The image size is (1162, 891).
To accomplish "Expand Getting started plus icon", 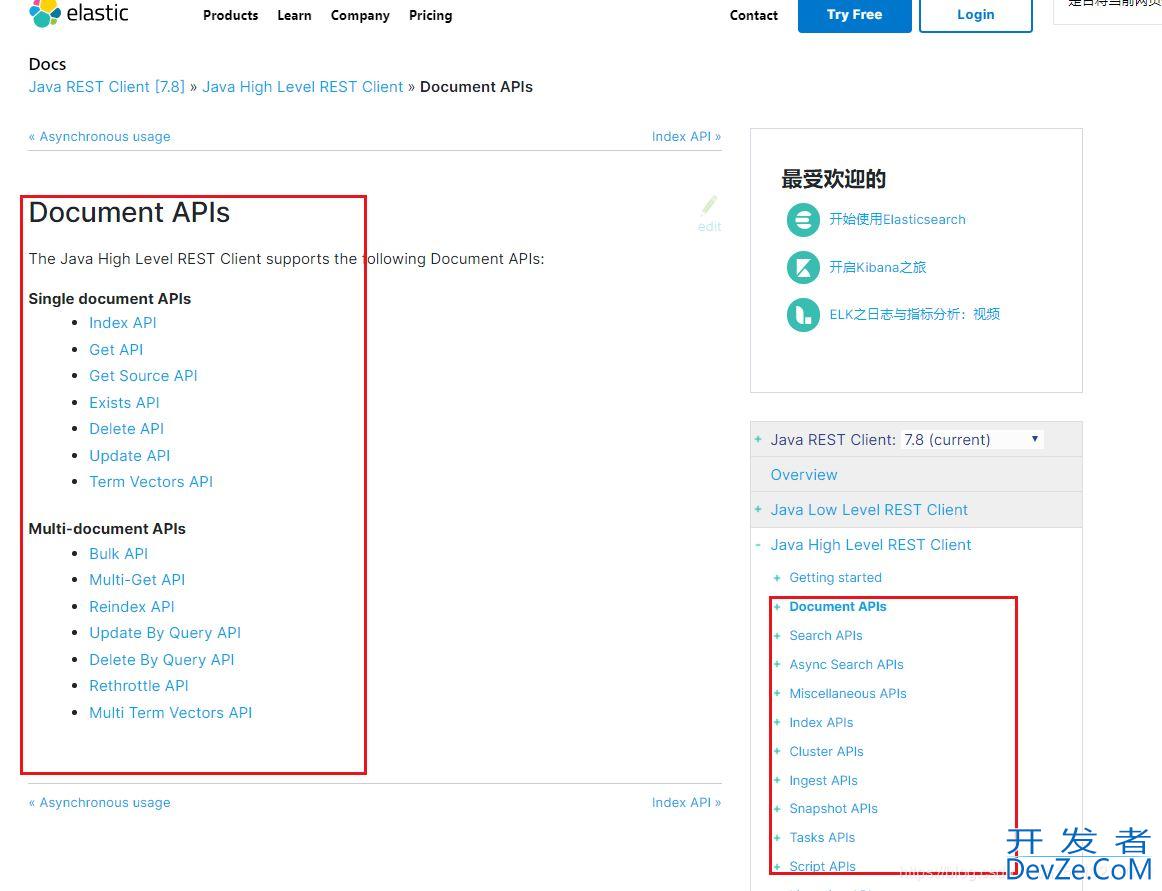I will [x=777, y=577].
